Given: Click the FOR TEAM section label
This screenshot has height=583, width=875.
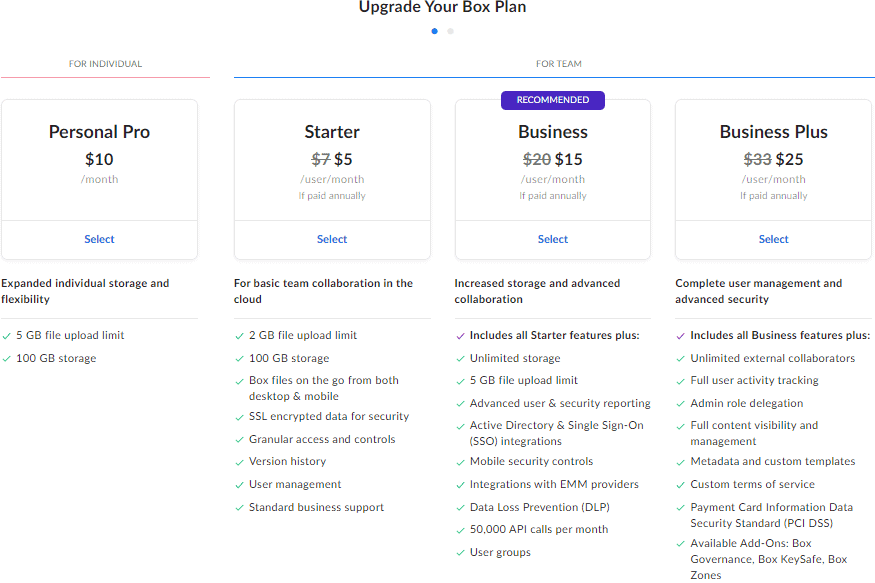Looking at the screenshot, I should pyautogui.click(x=558, y=63).
